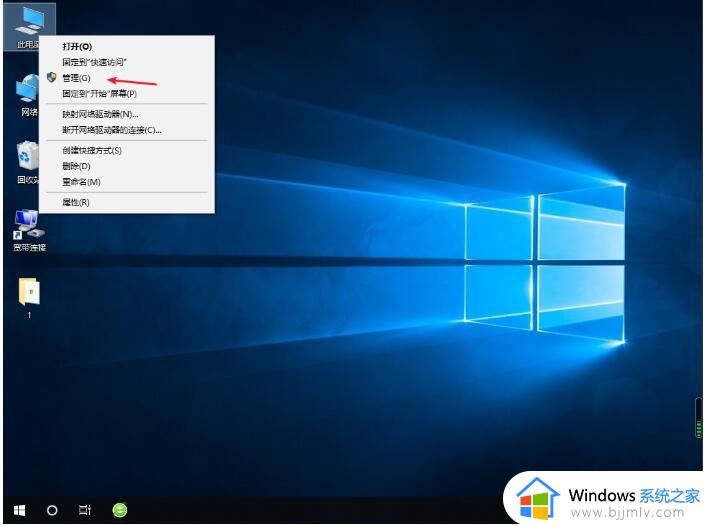Click the shield icon beside 管理(G)

click(x=52, y=77)
